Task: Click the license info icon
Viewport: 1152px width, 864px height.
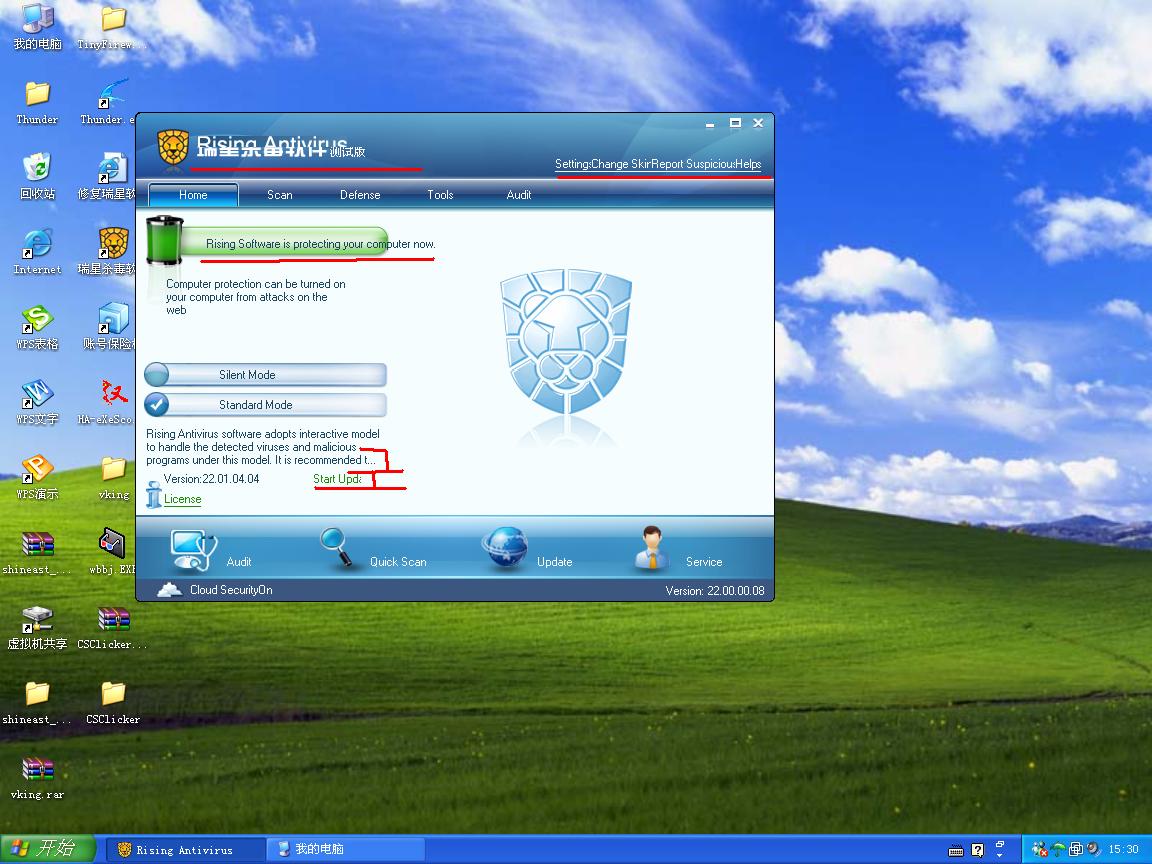Action: [153, 494]
